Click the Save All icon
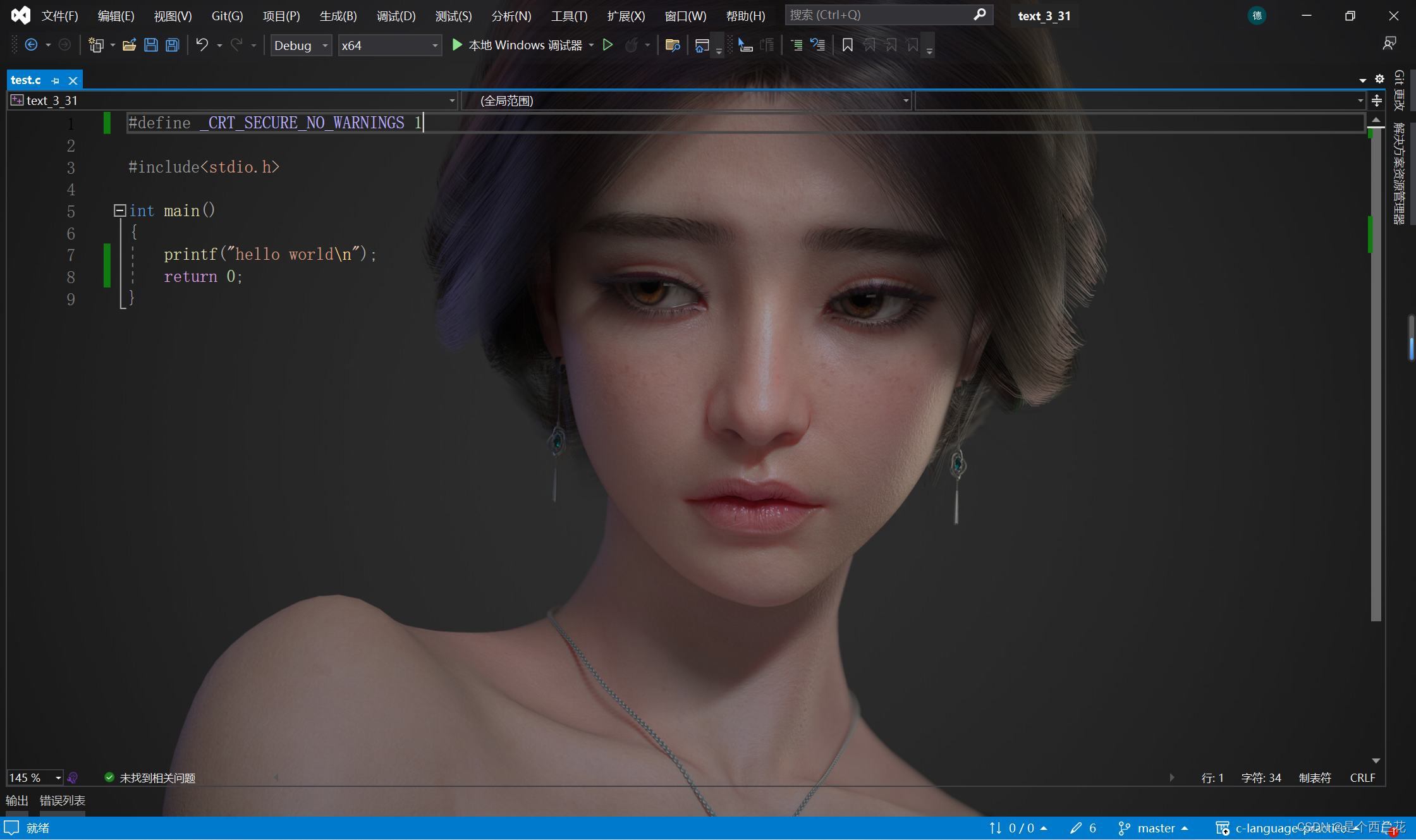 (172, 45)
